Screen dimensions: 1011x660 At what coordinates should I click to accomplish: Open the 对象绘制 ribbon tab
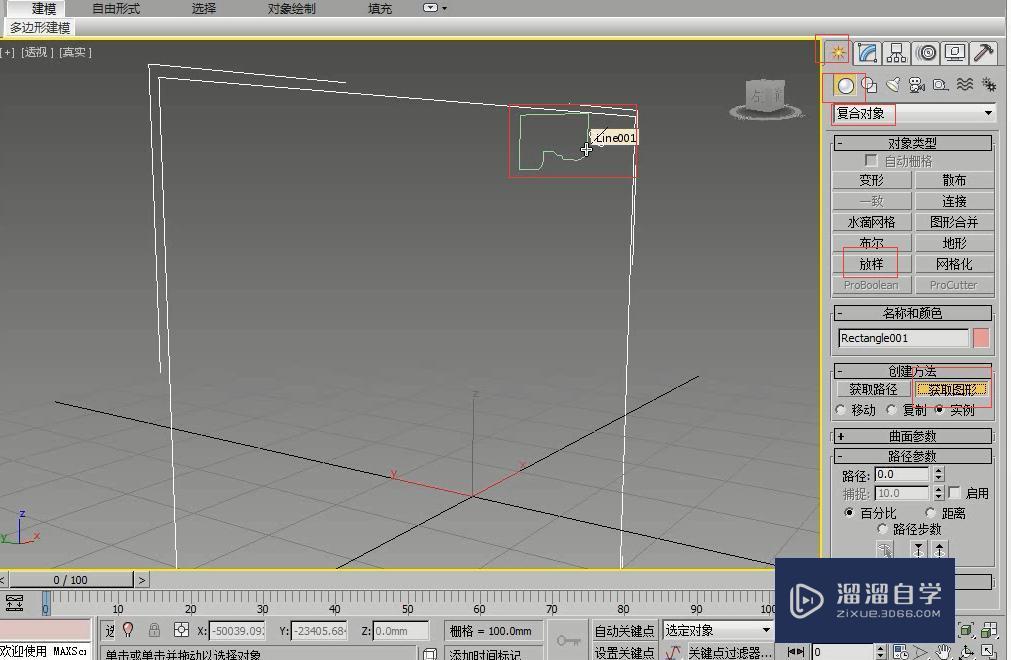coord(291,9)
